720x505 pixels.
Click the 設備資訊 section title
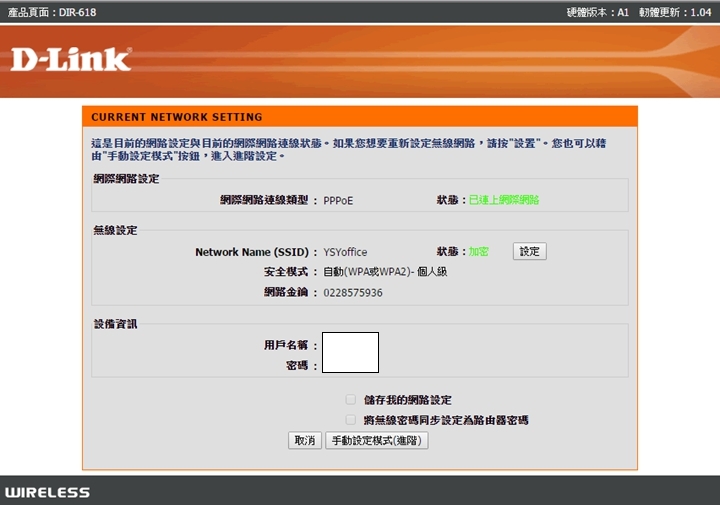[115, 324]
